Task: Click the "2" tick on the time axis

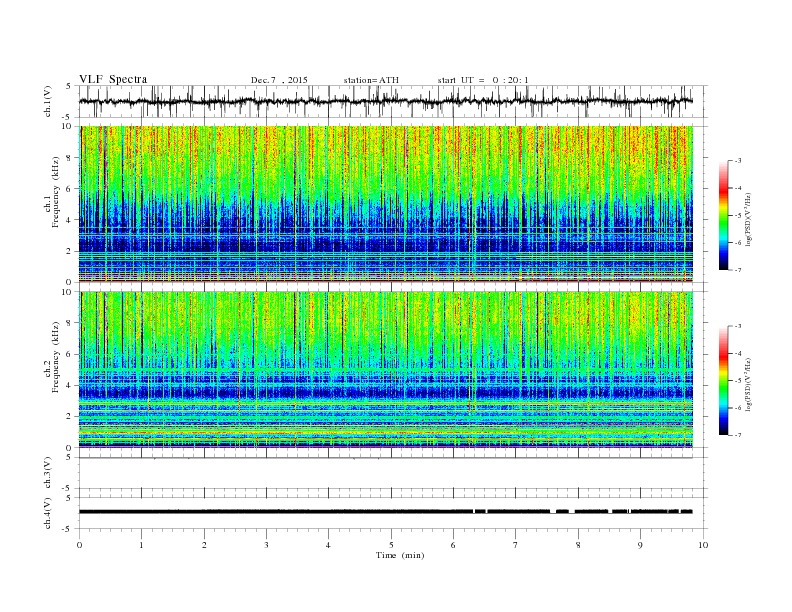Action: [204, 545]
